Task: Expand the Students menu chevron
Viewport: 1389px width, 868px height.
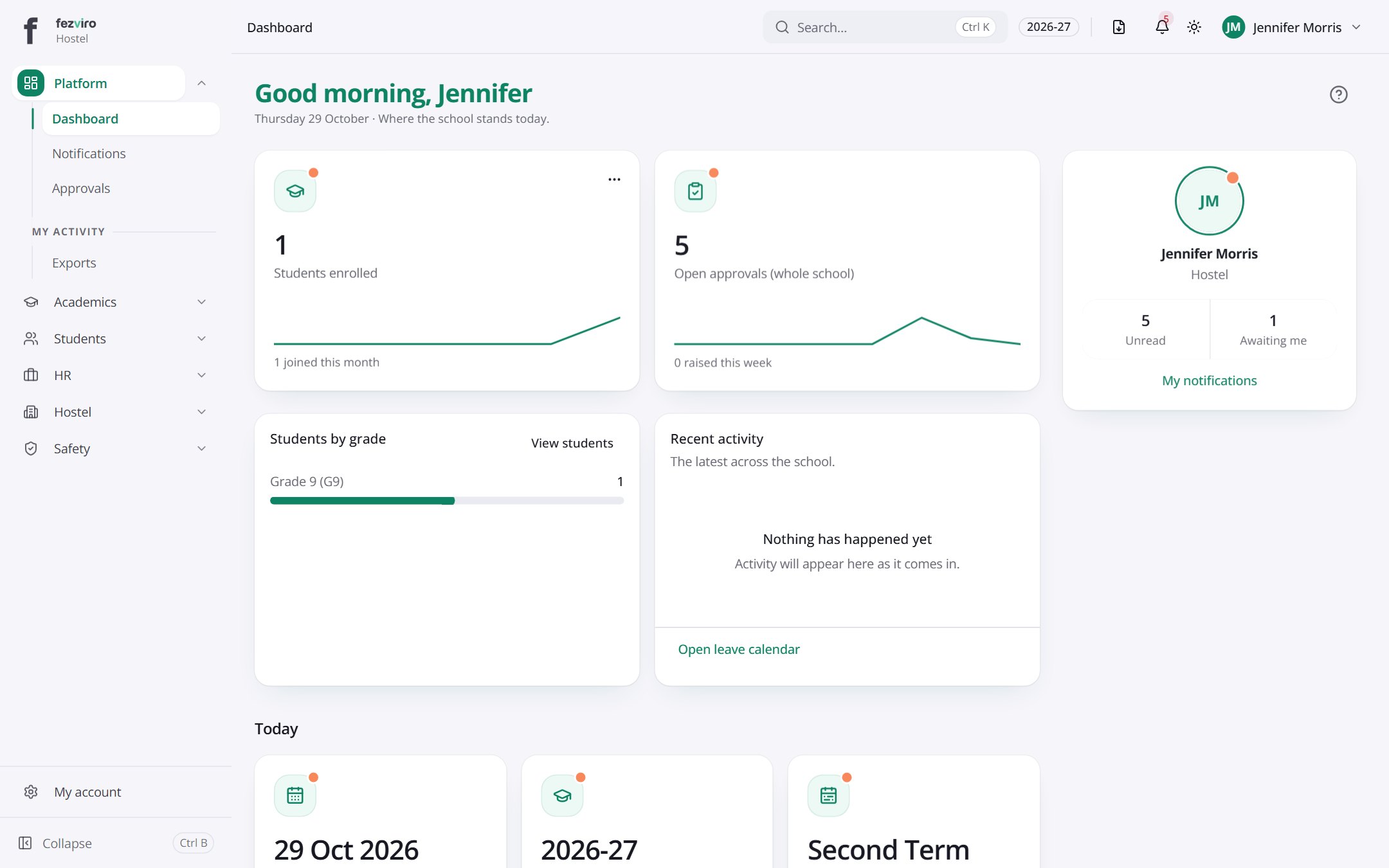Action: 201,339
